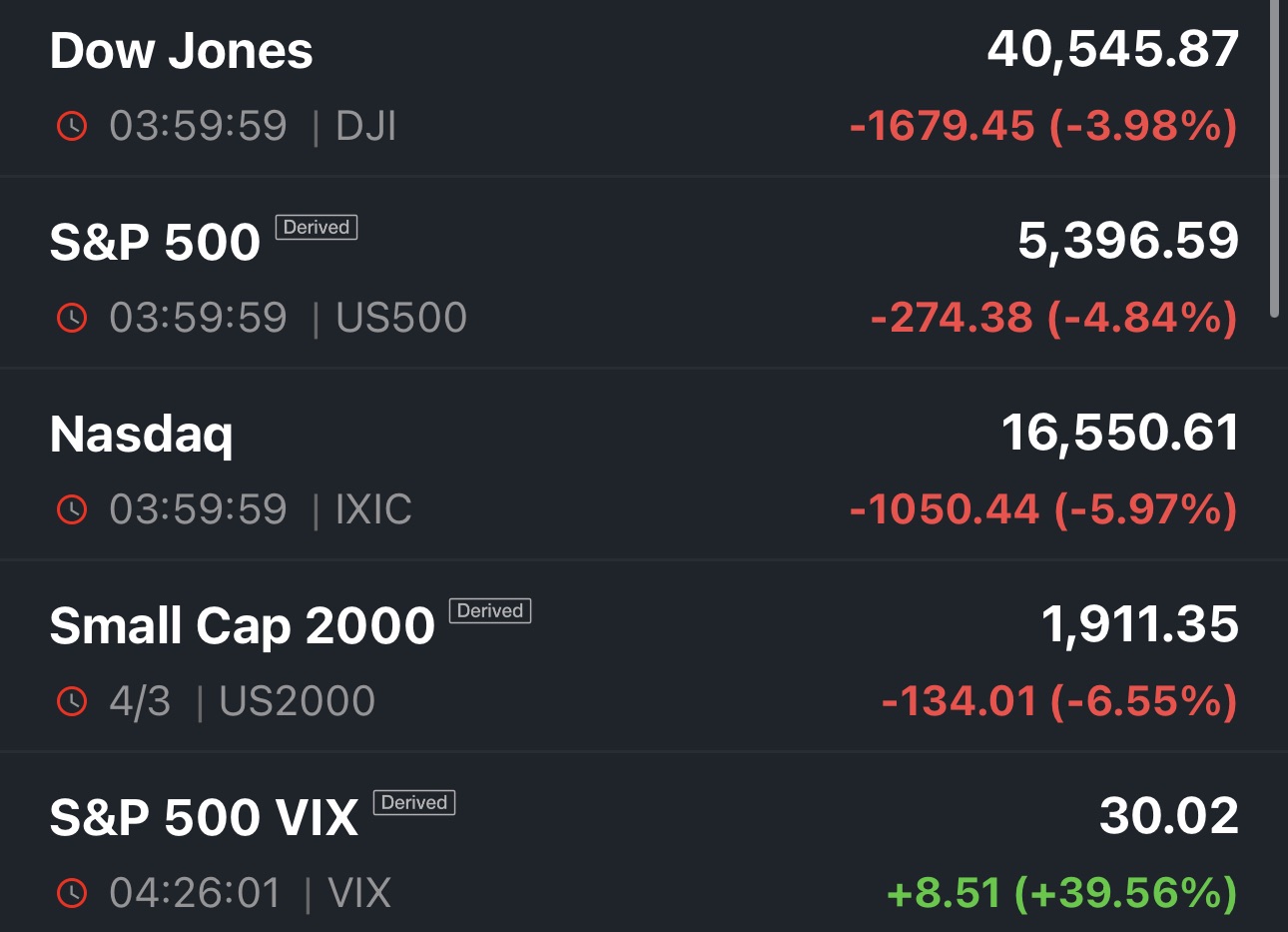This screenshot has width=1288, height=932.
Task: Click the US2000 ticker symbol
Action: [x=297, y=701]
